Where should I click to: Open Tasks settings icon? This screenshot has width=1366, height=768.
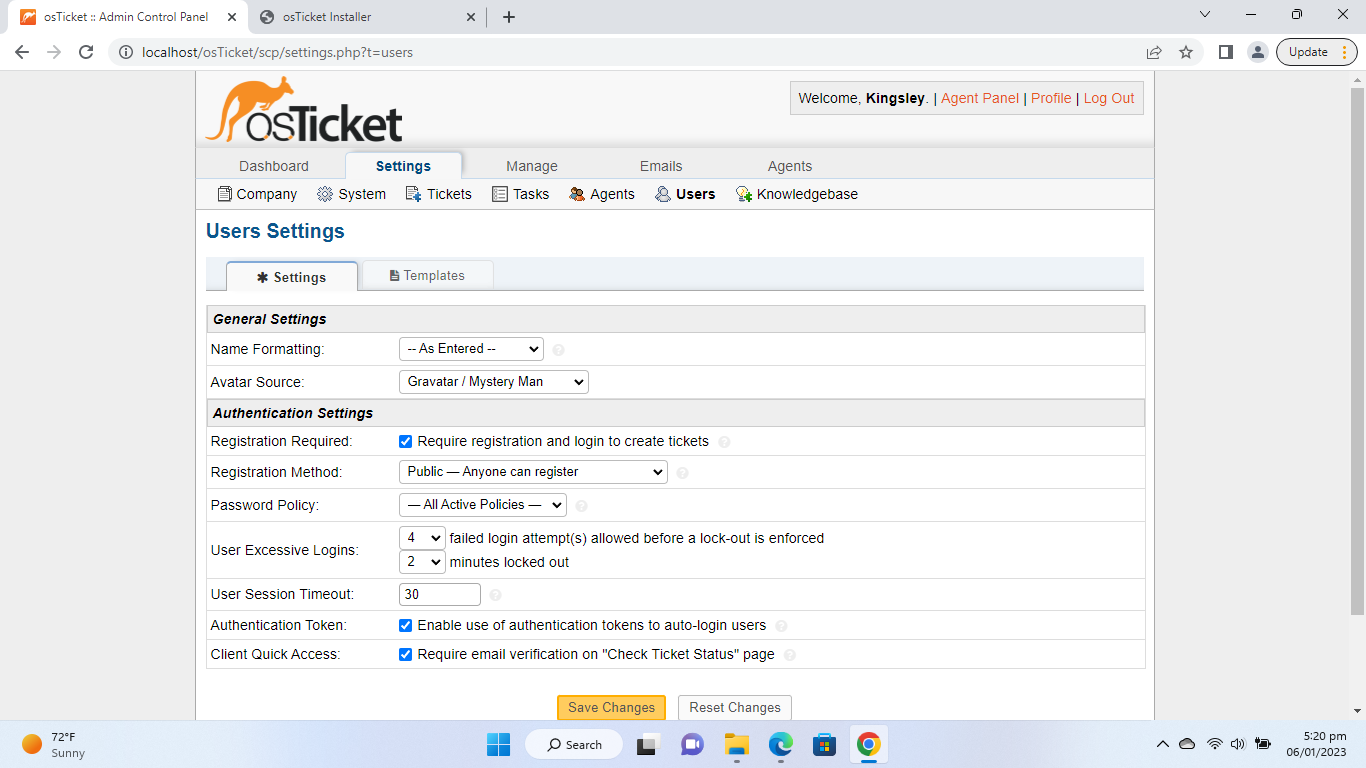pyautogui.click(x=500, y=194)
